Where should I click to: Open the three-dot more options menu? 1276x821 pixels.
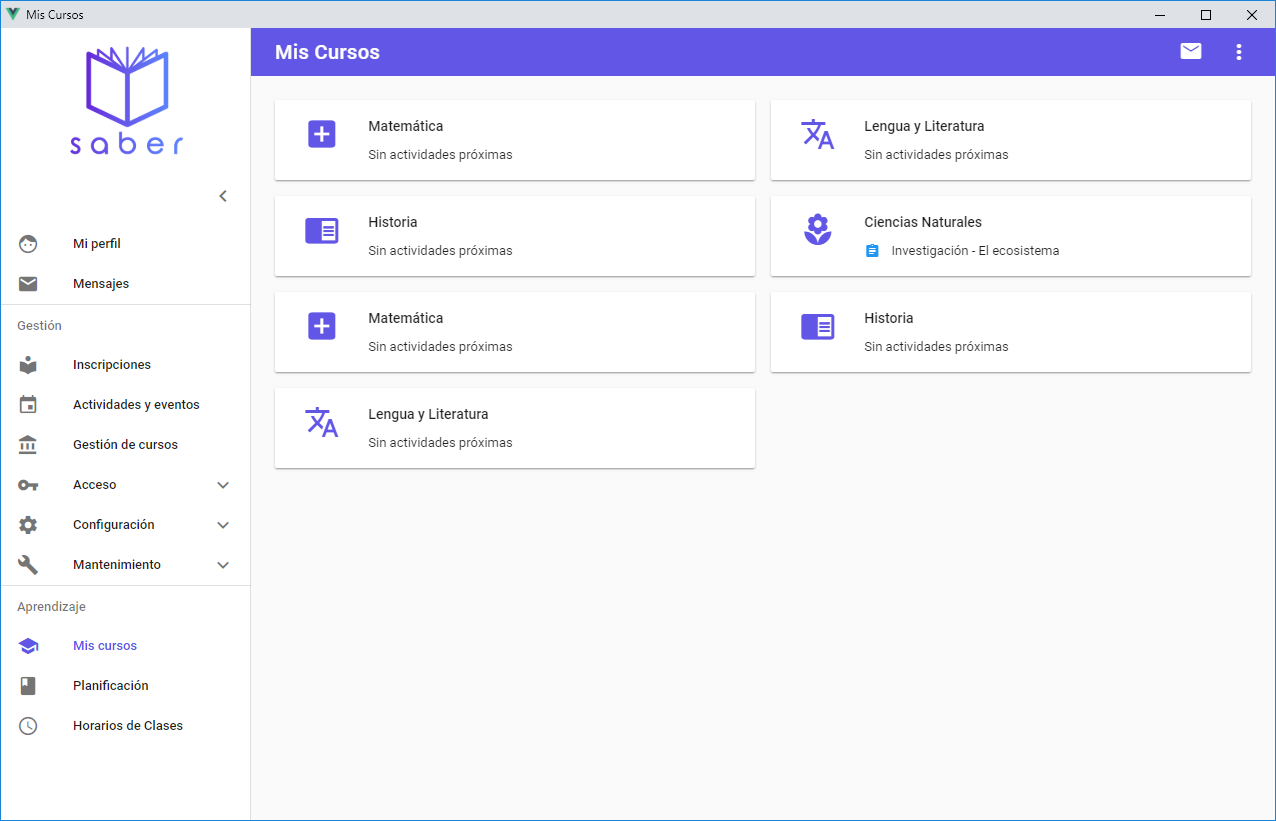click(x=1239, y=52)
